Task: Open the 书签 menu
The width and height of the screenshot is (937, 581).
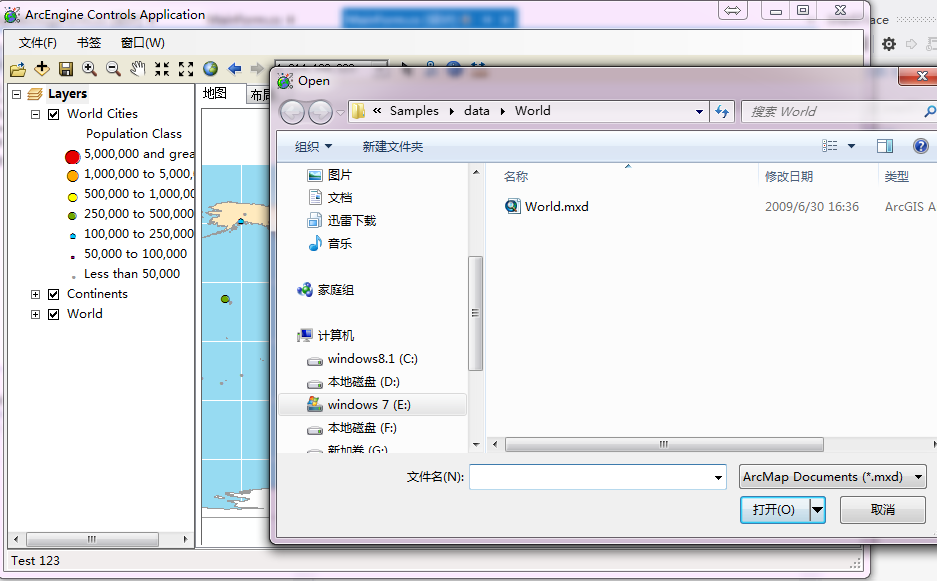Action: (x=88, y=43)
